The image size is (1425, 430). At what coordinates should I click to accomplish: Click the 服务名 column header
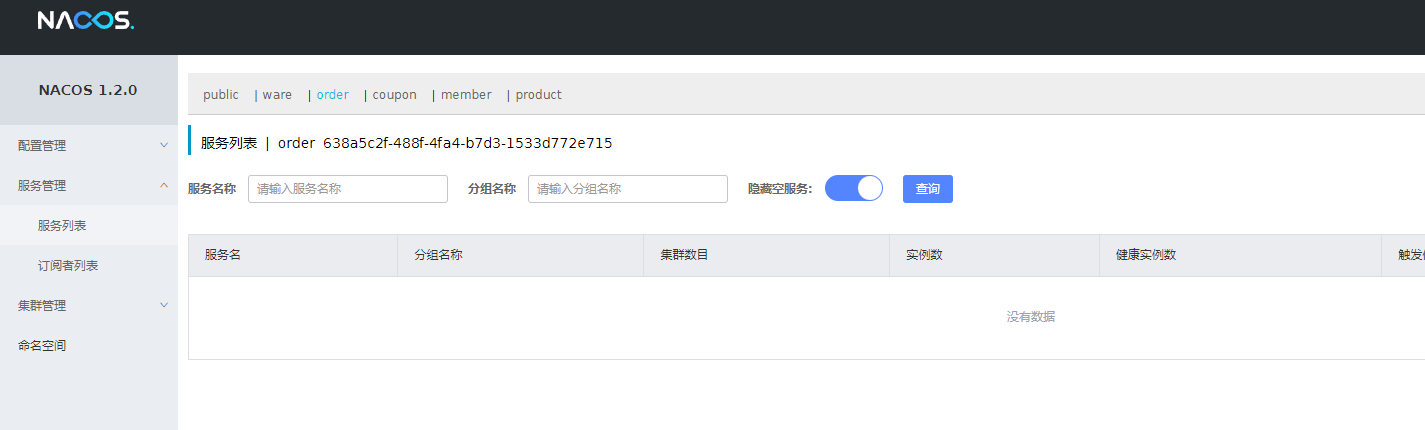click(x=223, y=255)
